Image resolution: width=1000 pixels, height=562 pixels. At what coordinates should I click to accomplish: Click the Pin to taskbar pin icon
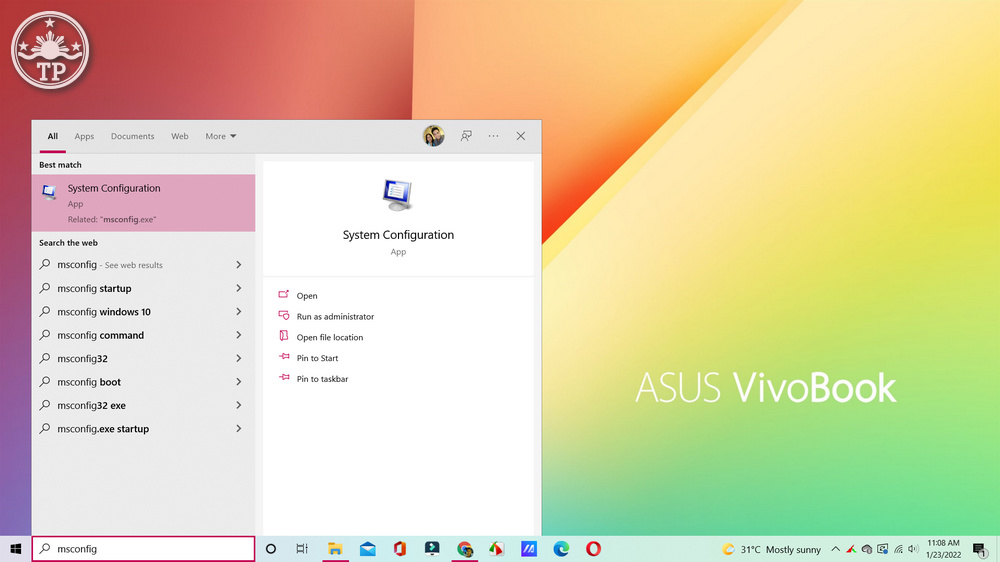tap(284, 378)
